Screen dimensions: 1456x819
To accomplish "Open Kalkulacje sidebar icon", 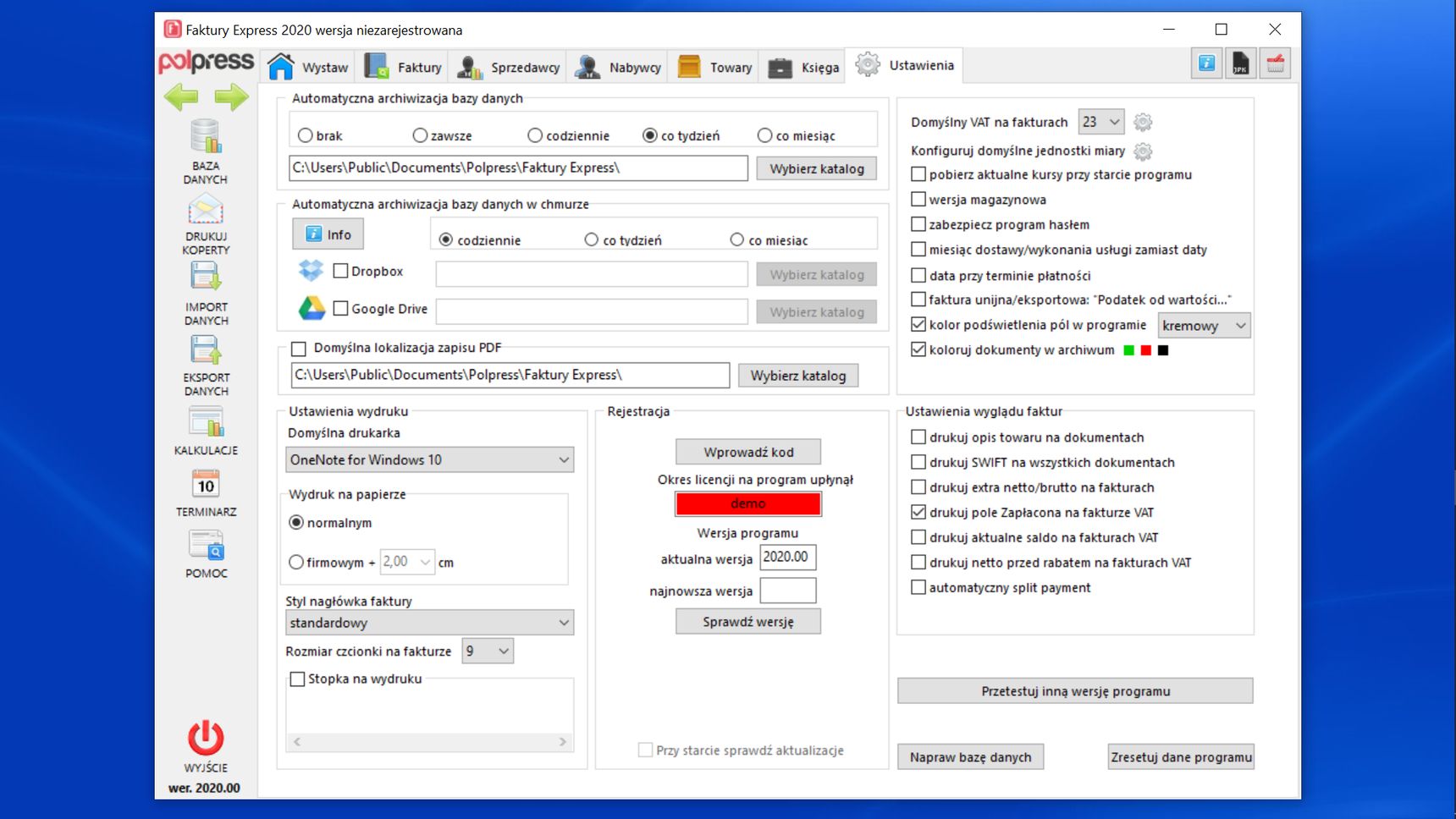I will click(206, 421).
